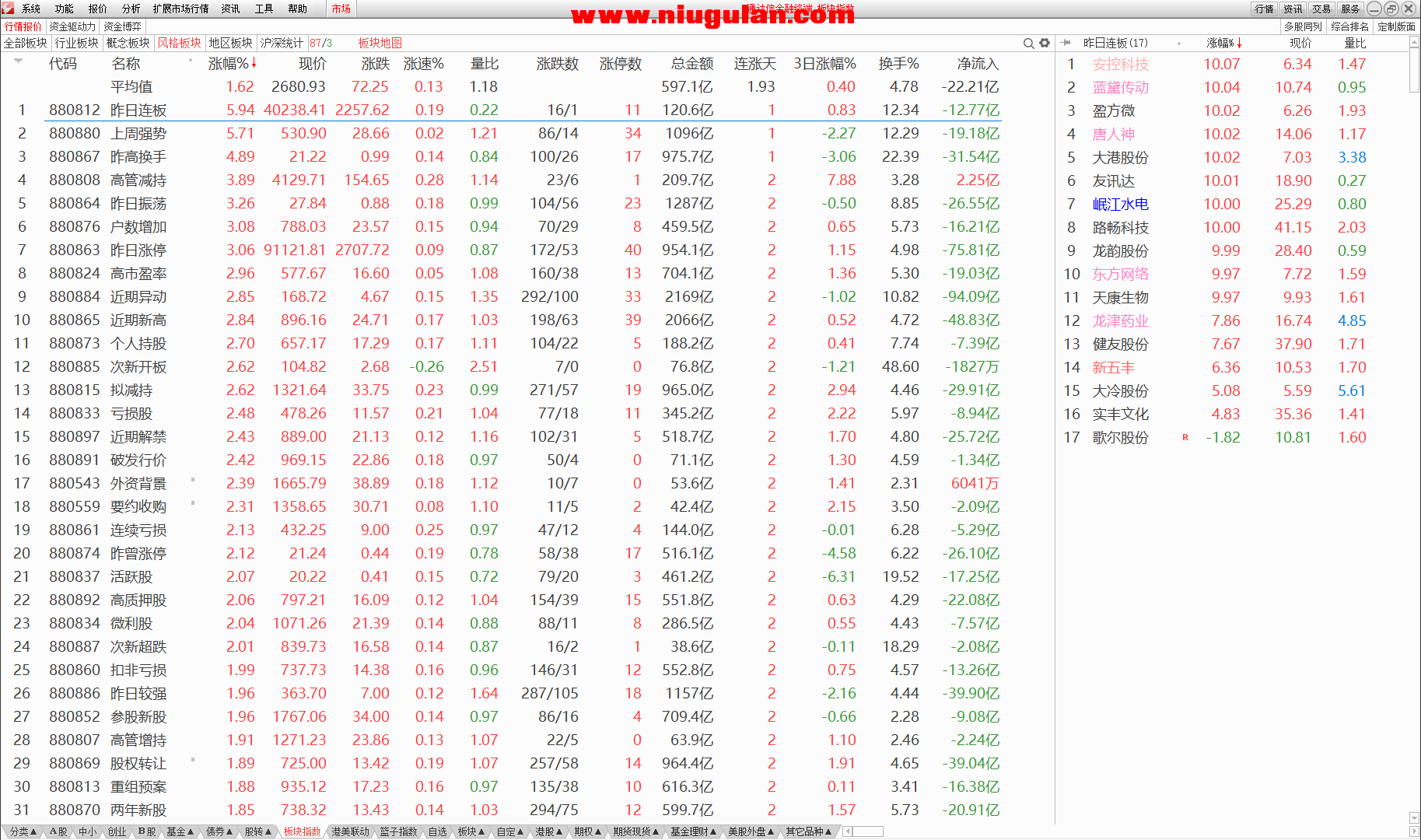Open the 港股▲ bottom dropdown tab
This screenshot has height=840, width=1421.
[x=549, y=831]
